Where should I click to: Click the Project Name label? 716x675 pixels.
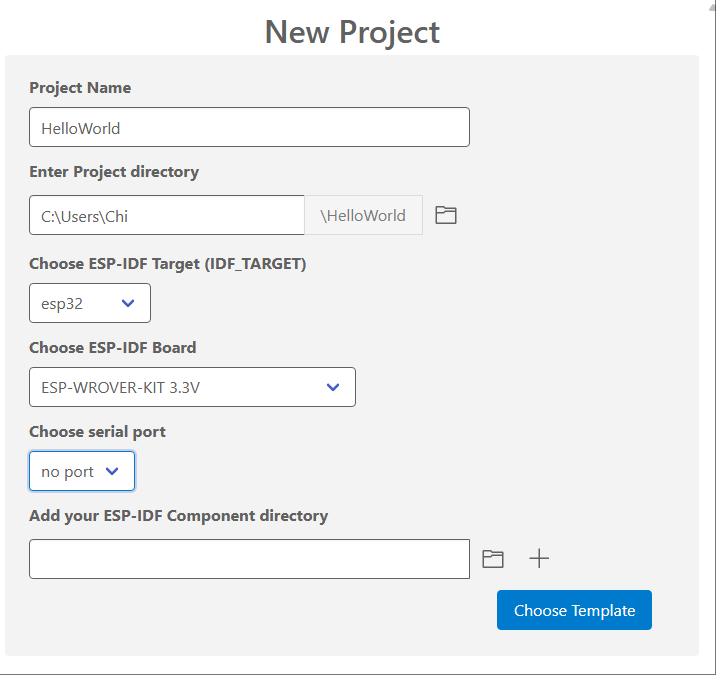coord(80,88)
